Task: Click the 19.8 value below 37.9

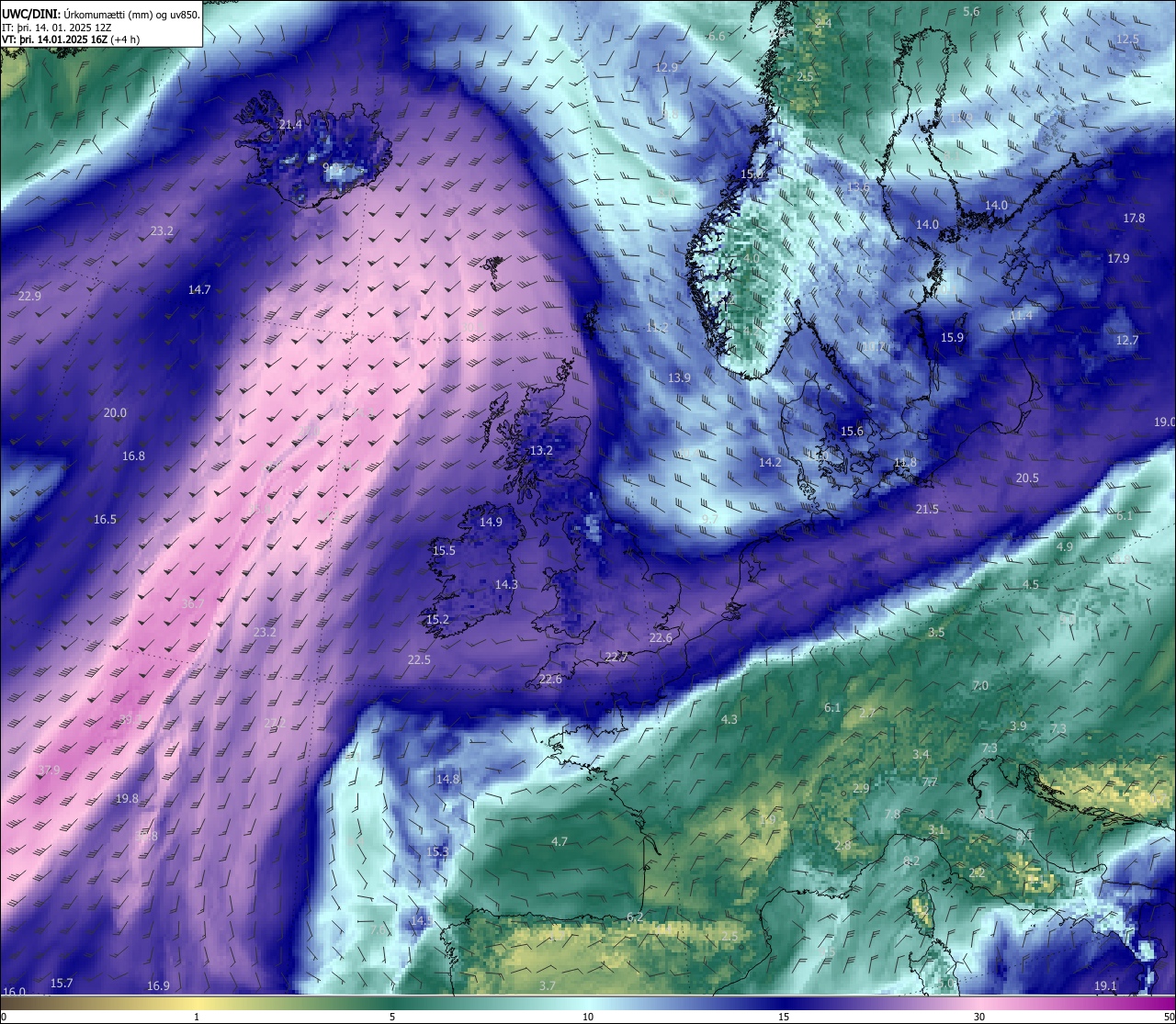Action: [x=127, y=799]
